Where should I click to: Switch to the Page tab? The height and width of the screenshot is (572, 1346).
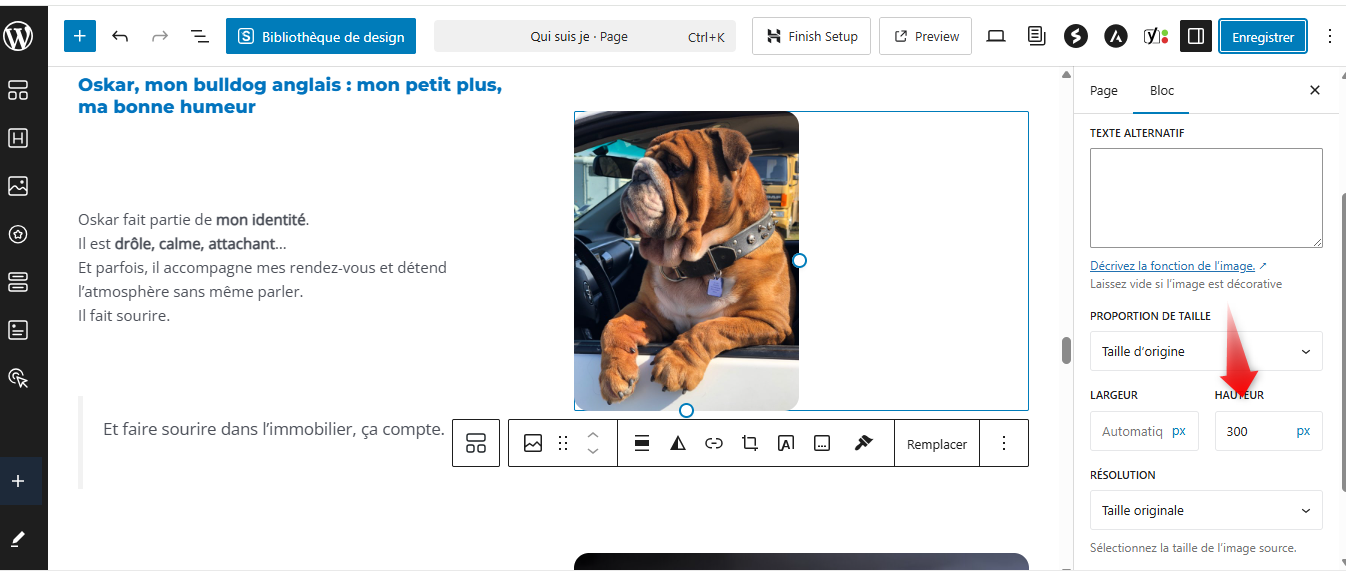[x=1104, y=90]
